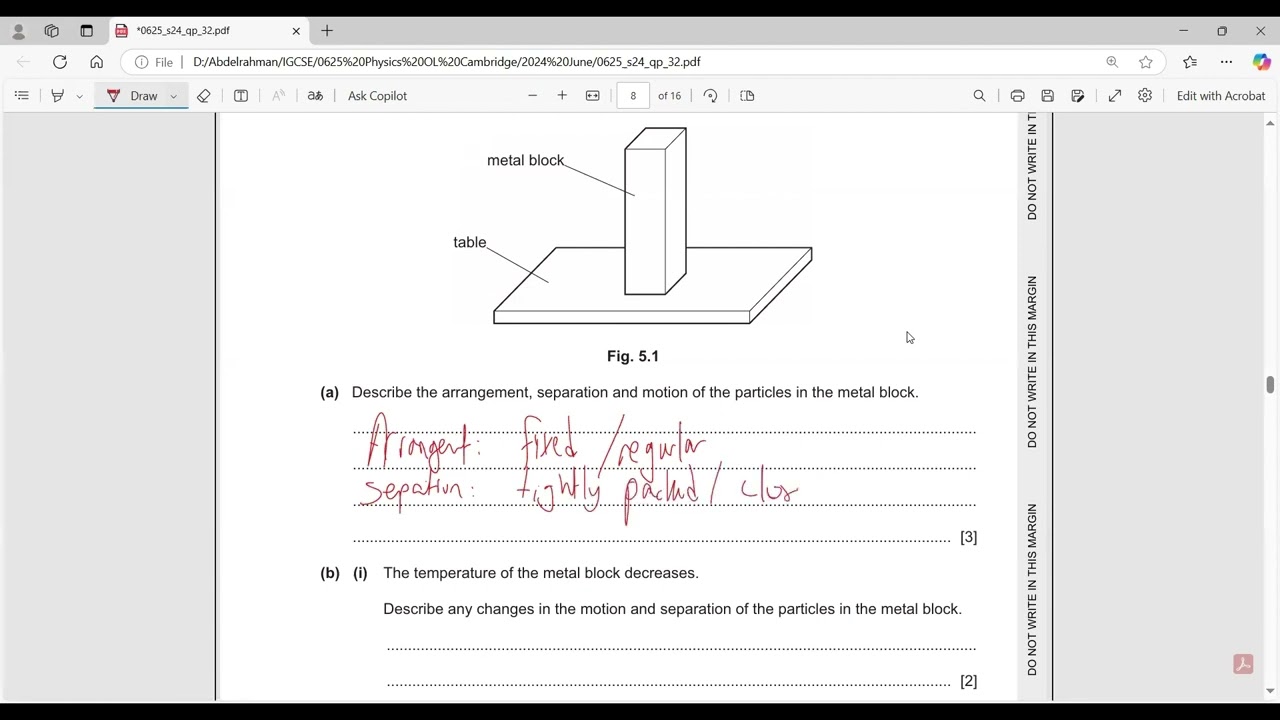This screenshot has height=720, width=1280.
Task: Click the Fit to width icon
Action: [x=593, y=96]
